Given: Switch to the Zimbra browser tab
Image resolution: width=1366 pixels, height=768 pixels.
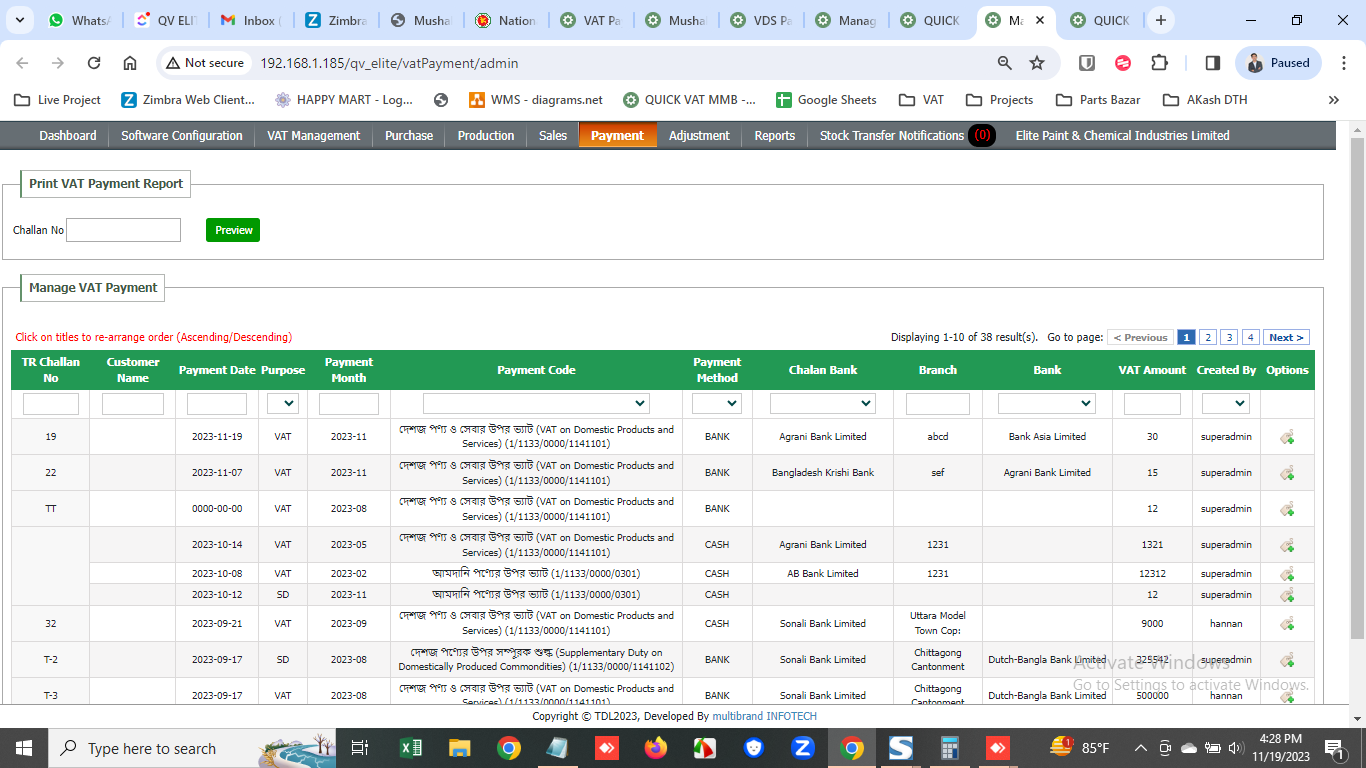Looking at the screenshot, I should pos(336,20).
